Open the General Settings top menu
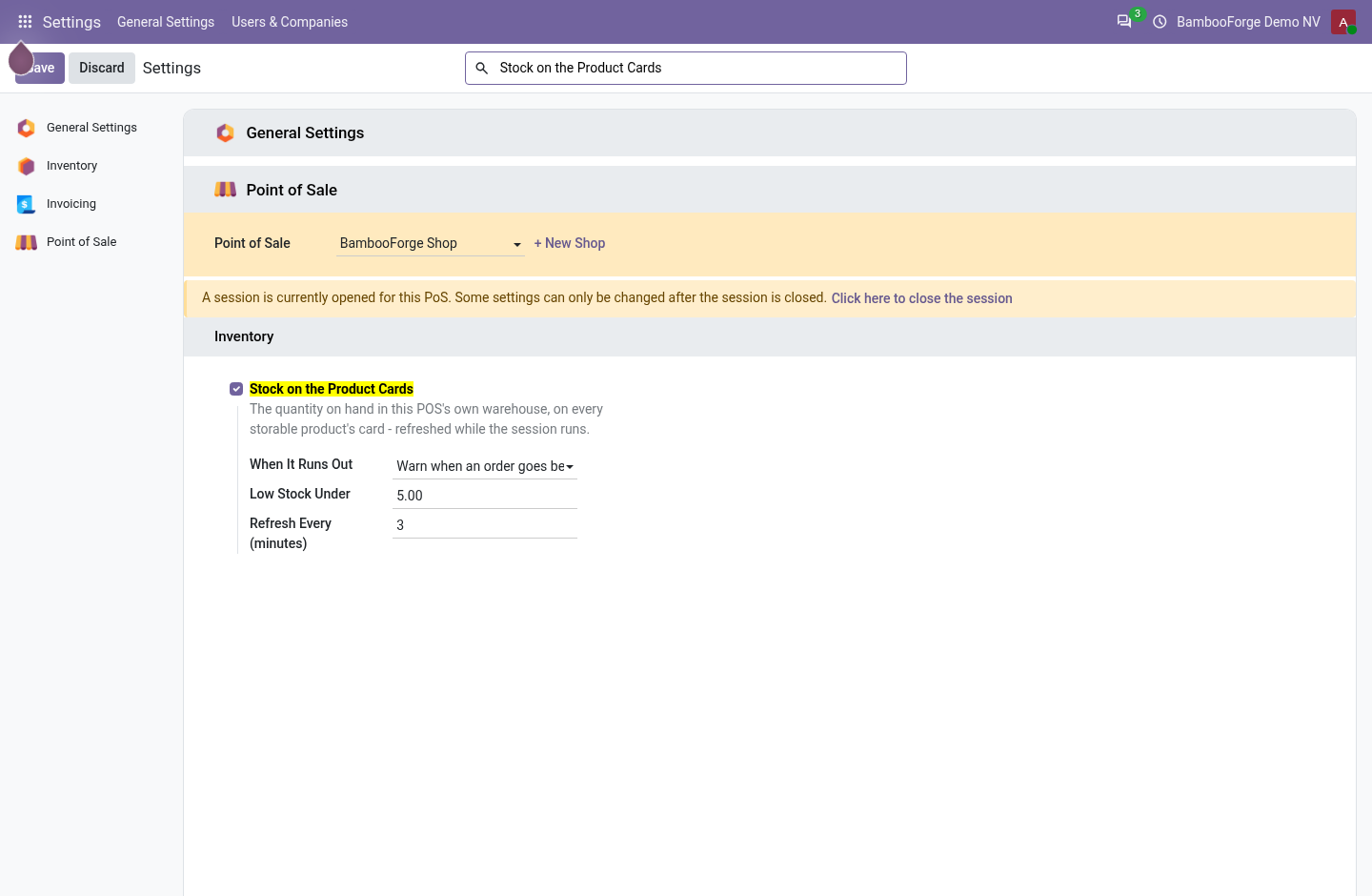The height and width of the screenshot is (896, 1372). coord(166,22)
